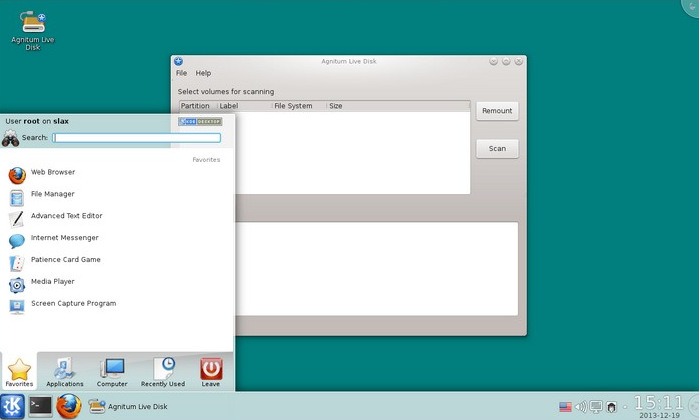Open the Leave tab
Image resolution: width=700 pixels, height=420 pixels.
point(211,372)
